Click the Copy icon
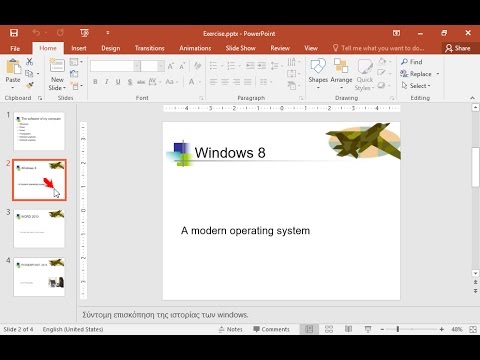This screenshot has height=360, width=480. pyautogui.click(x=29, y=73)
